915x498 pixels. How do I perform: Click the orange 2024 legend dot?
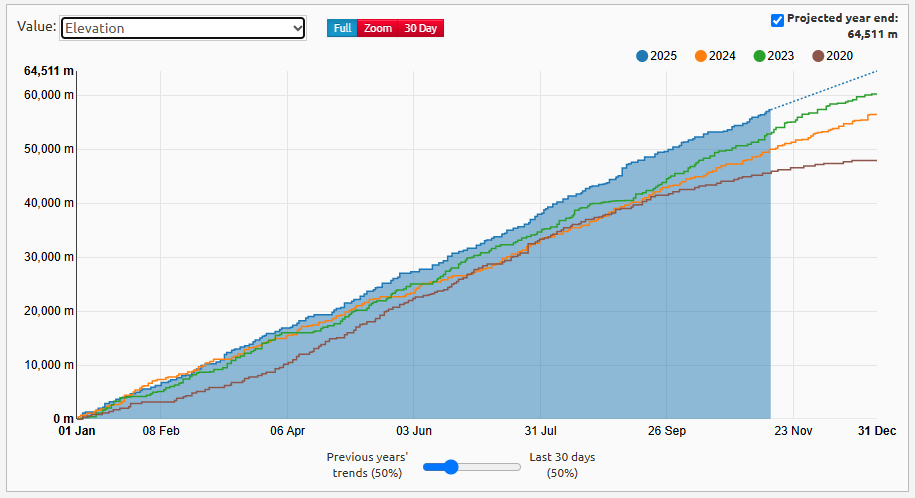(701, 56)
